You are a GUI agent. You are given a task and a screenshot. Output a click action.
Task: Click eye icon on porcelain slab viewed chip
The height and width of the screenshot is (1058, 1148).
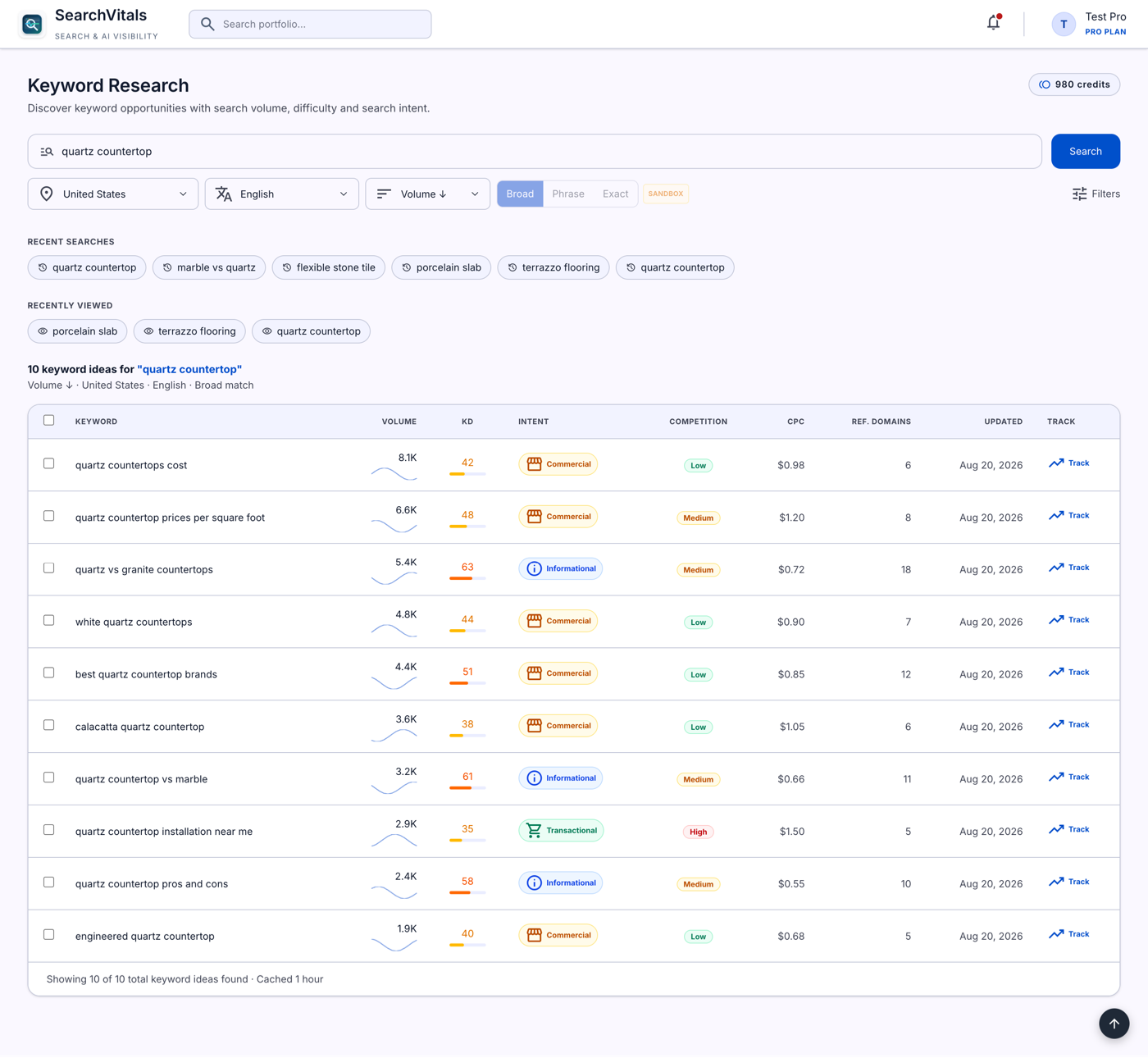tap(43, 331)
